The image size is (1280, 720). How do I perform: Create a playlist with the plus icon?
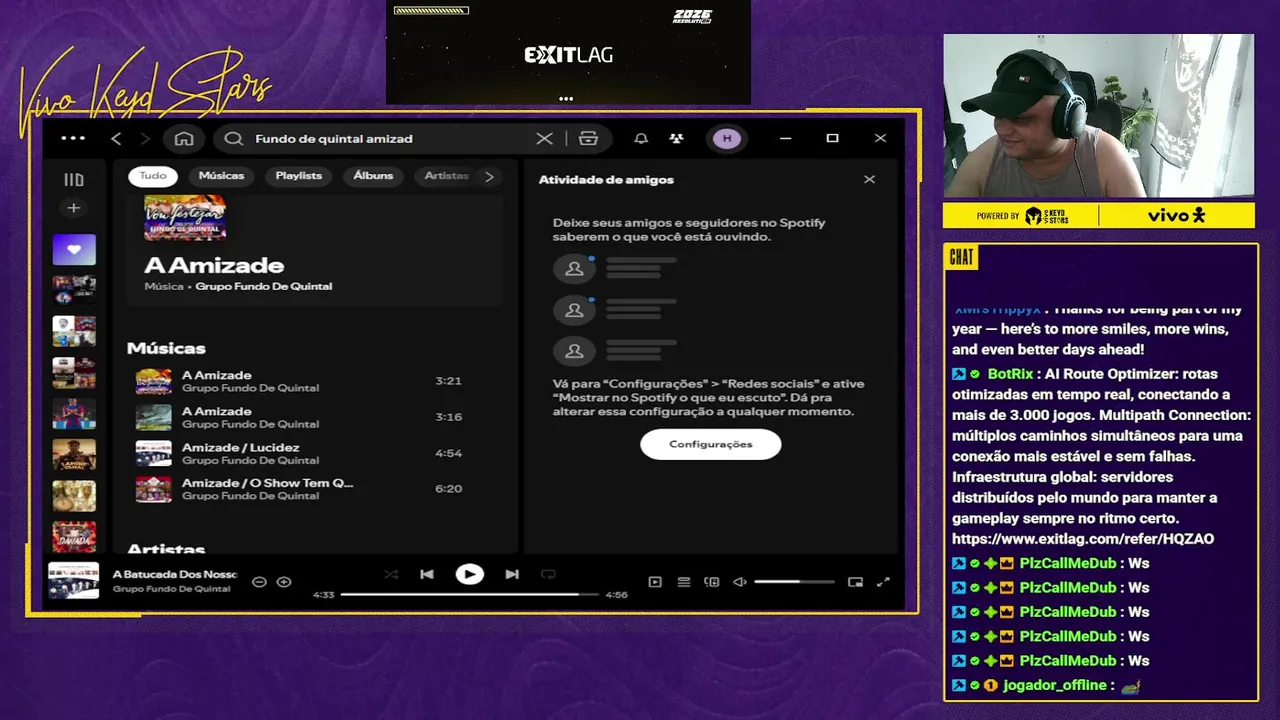click(73, 208)
